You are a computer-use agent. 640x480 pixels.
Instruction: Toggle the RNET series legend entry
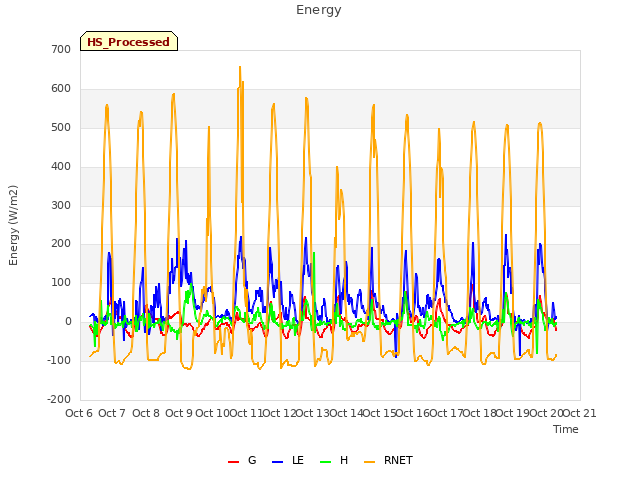click(388, 461)
